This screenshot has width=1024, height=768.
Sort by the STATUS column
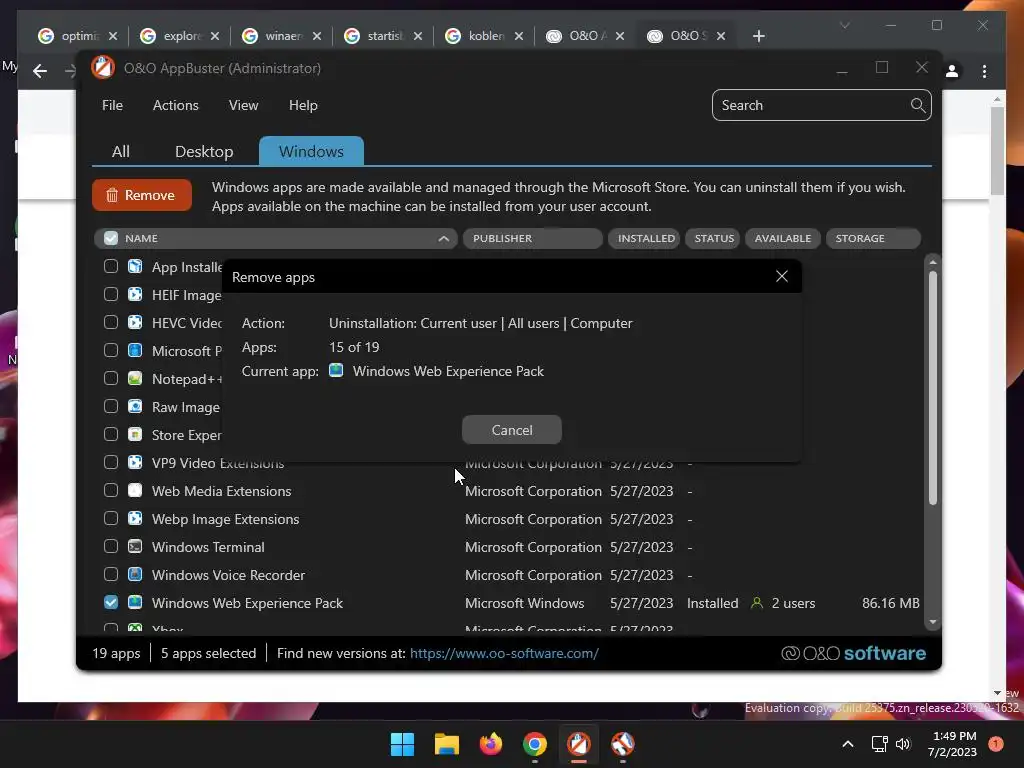tap(713, 238)
